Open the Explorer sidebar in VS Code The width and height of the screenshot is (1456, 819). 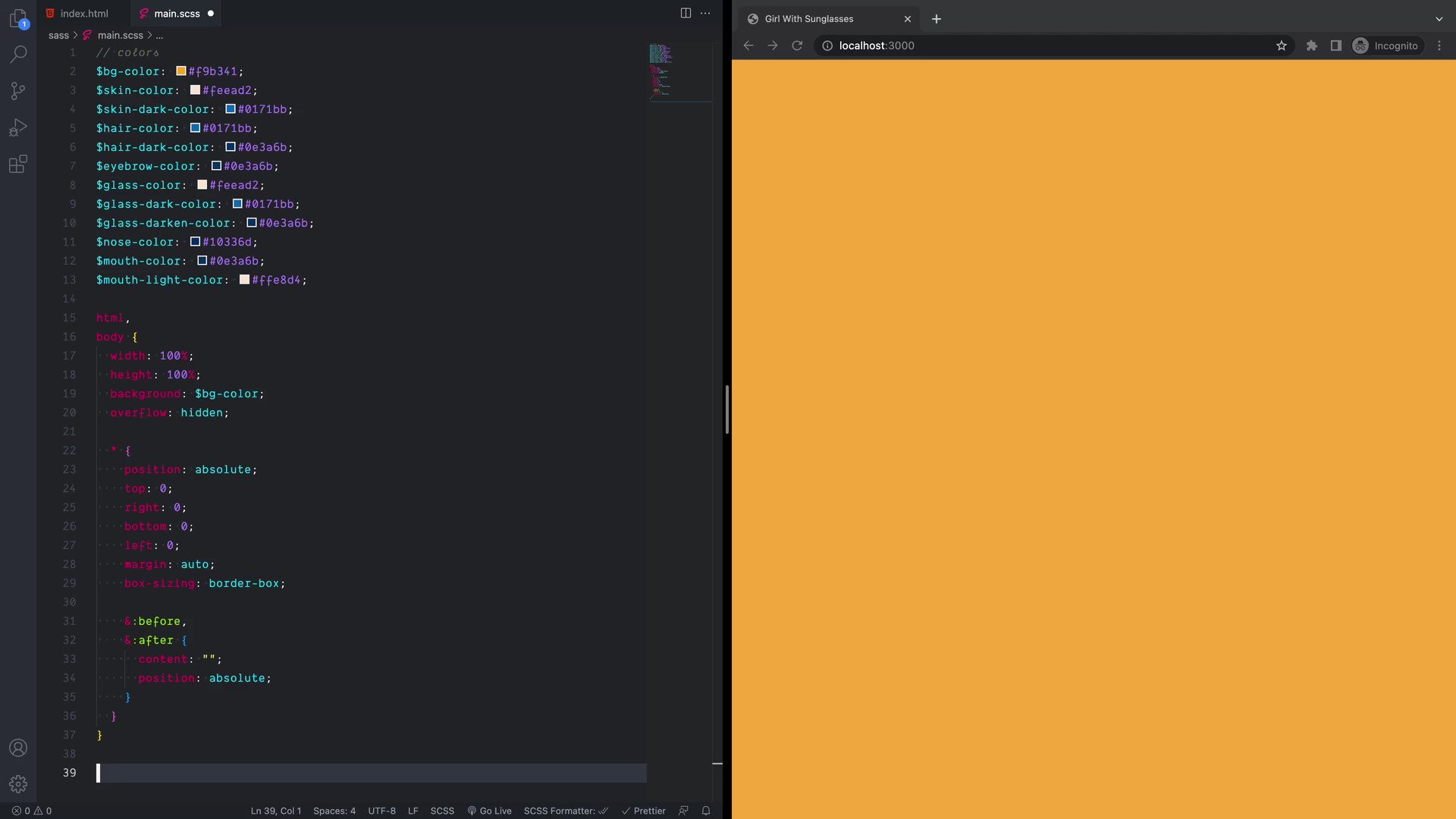point(18,19)
